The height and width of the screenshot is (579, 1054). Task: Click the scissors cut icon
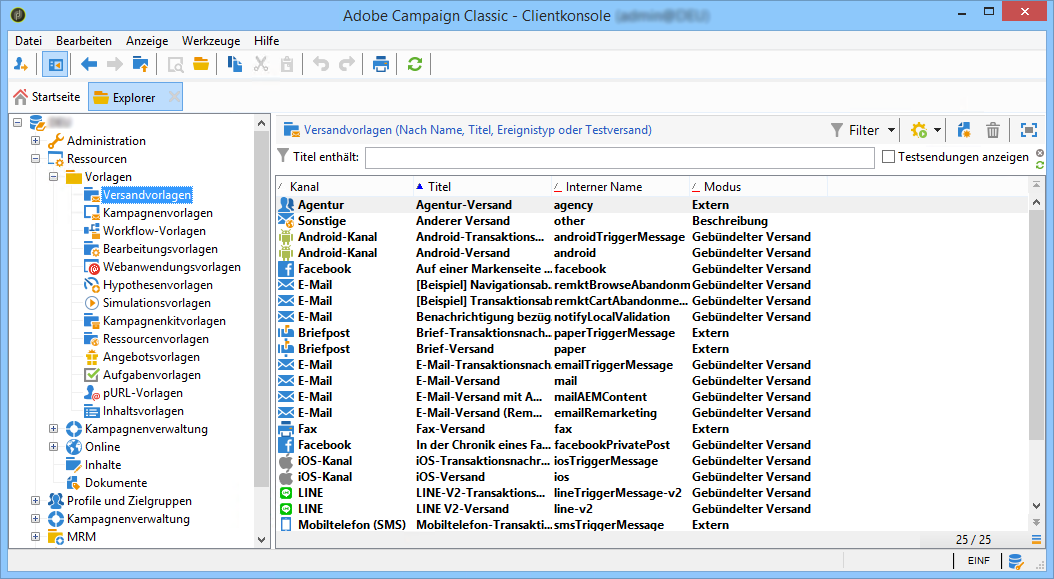[261, 65]
